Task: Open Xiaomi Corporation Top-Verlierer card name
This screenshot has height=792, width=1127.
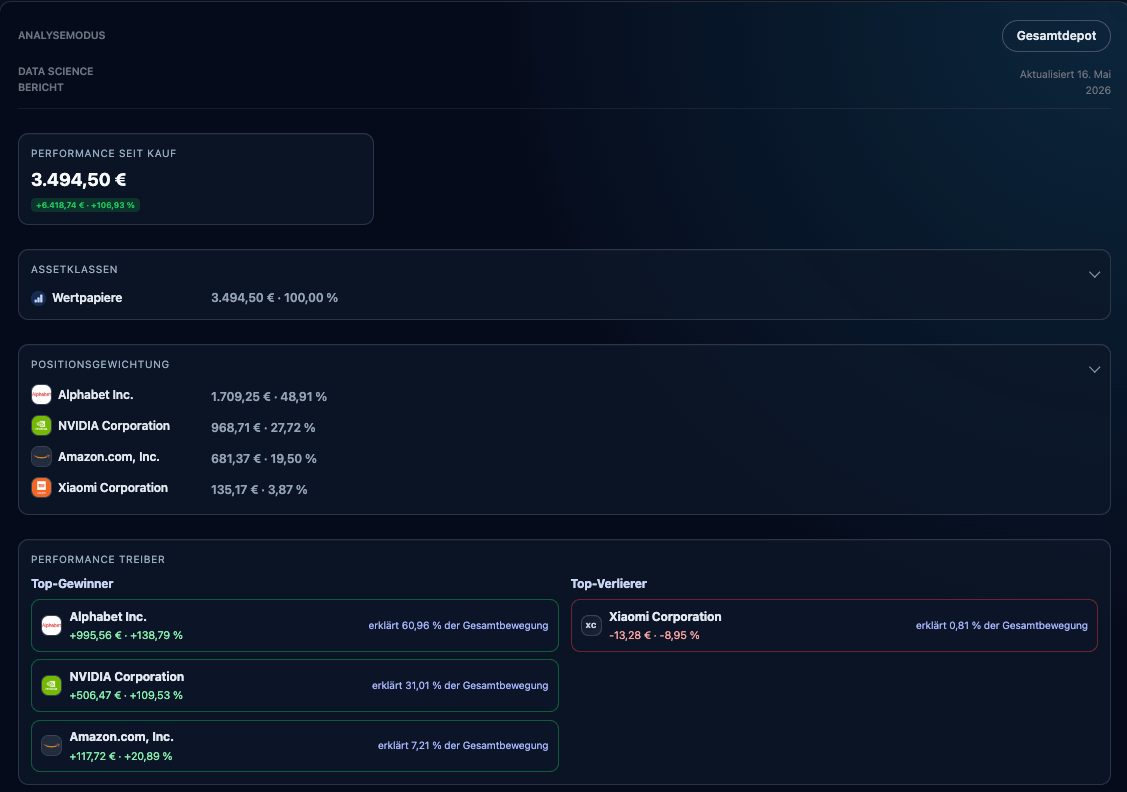Action: pyautogui.click(x=665, y=617)
